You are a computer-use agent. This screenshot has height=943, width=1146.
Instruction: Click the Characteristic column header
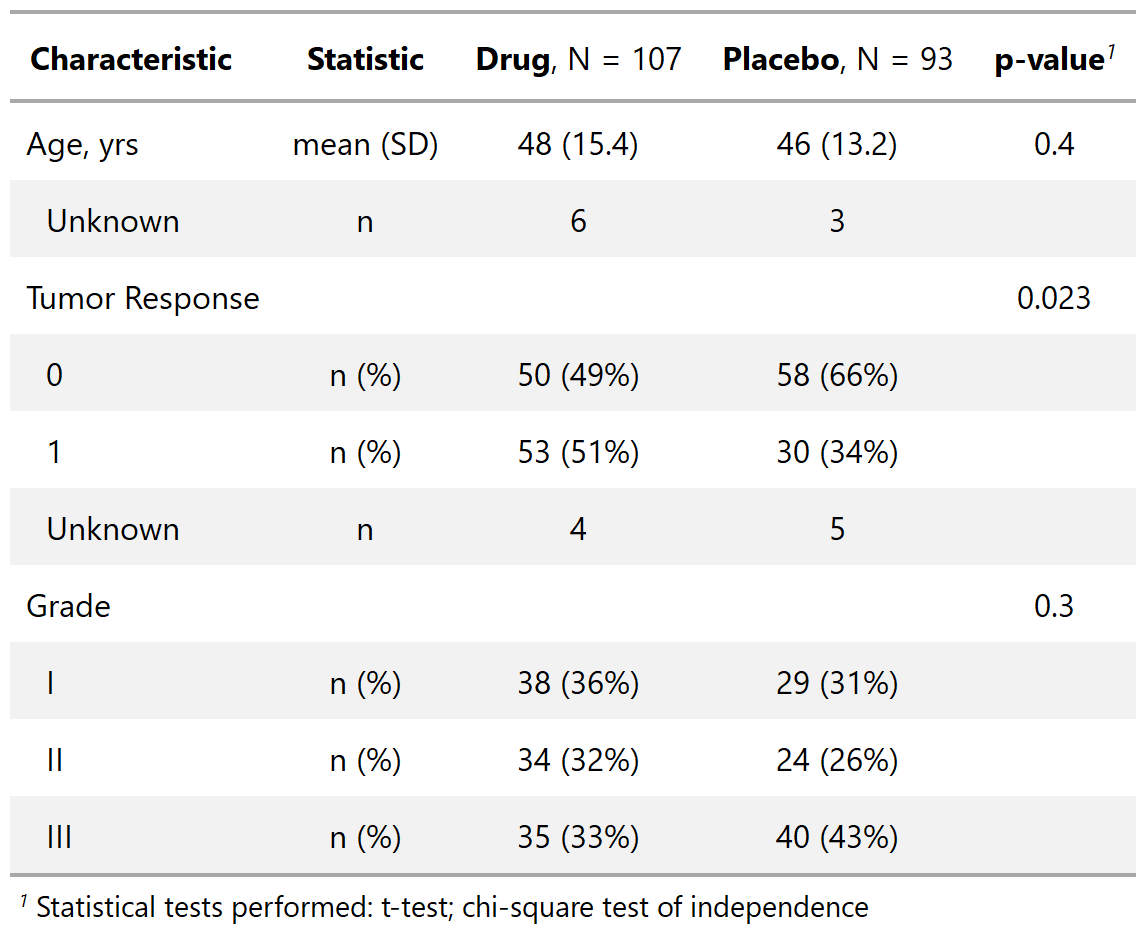pos(131,60)
